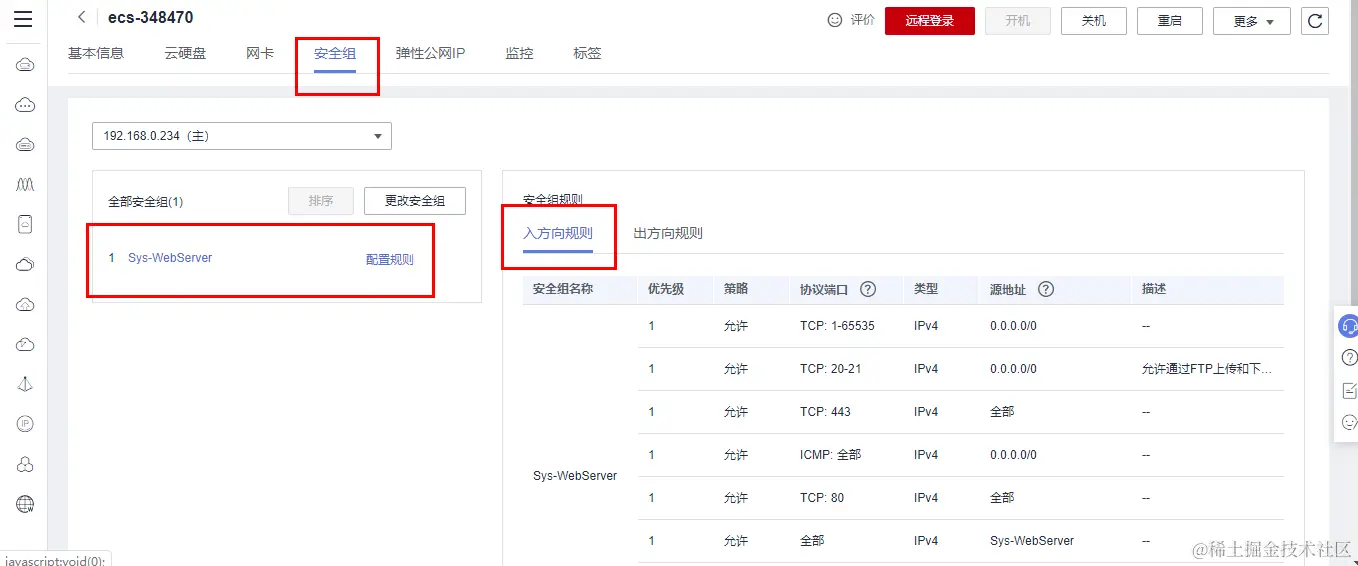Select the 安全组 tab
This screenshot has height=566, width=1358.
pyautogui.click(x=335, y=53)
